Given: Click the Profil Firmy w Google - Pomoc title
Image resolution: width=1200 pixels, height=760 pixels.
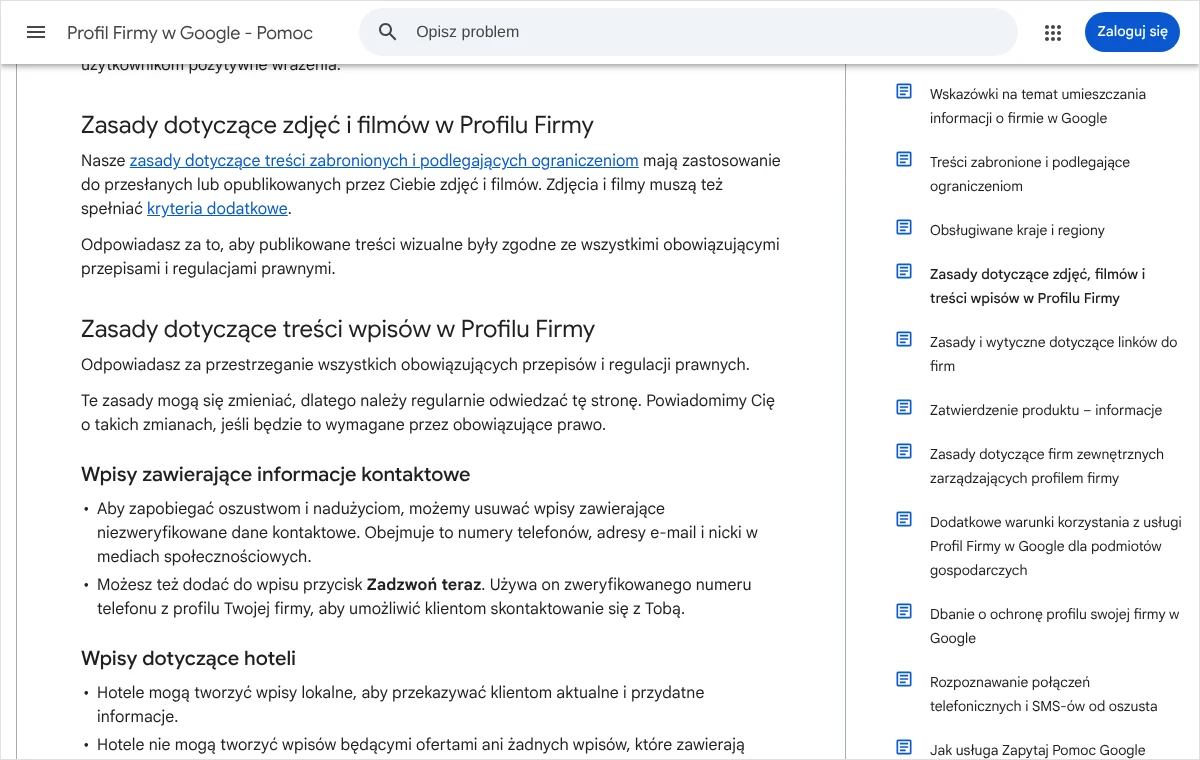Looking at the screenshot, I should click(x=190, y=33).
